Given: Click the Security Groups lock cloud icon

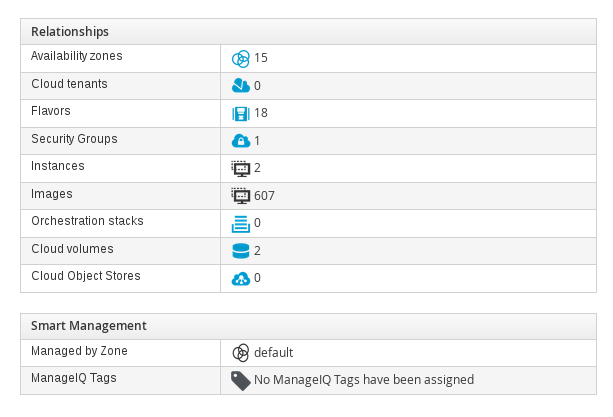Looking at the screenshot, I should [240, 141].
